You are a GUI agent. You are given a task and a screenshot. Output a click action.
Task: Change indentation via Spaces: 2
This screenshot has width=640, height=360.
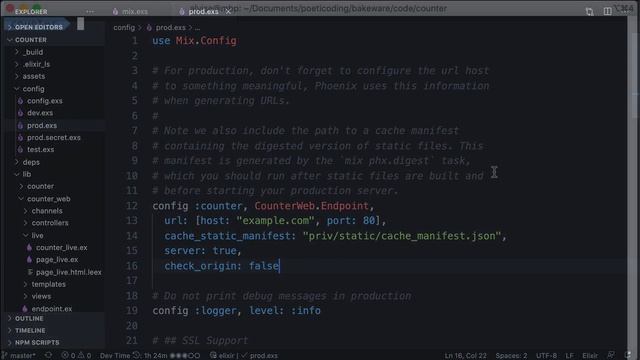[511, 356]
